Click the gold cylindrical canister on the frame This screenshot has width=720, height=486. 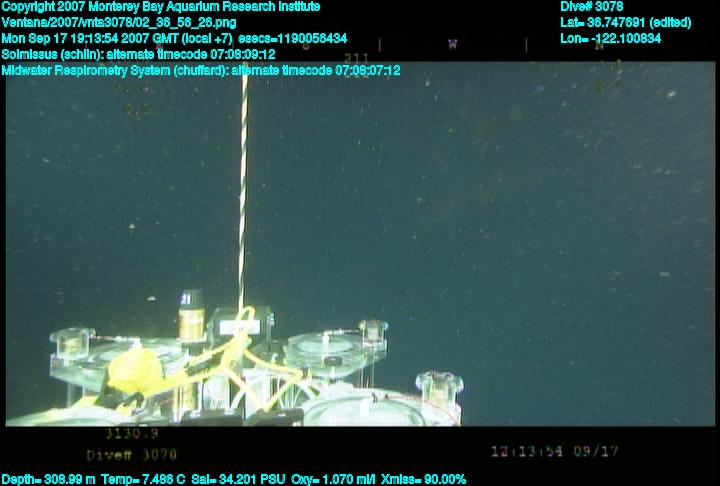pyautogui.click(x=190, y=322)
